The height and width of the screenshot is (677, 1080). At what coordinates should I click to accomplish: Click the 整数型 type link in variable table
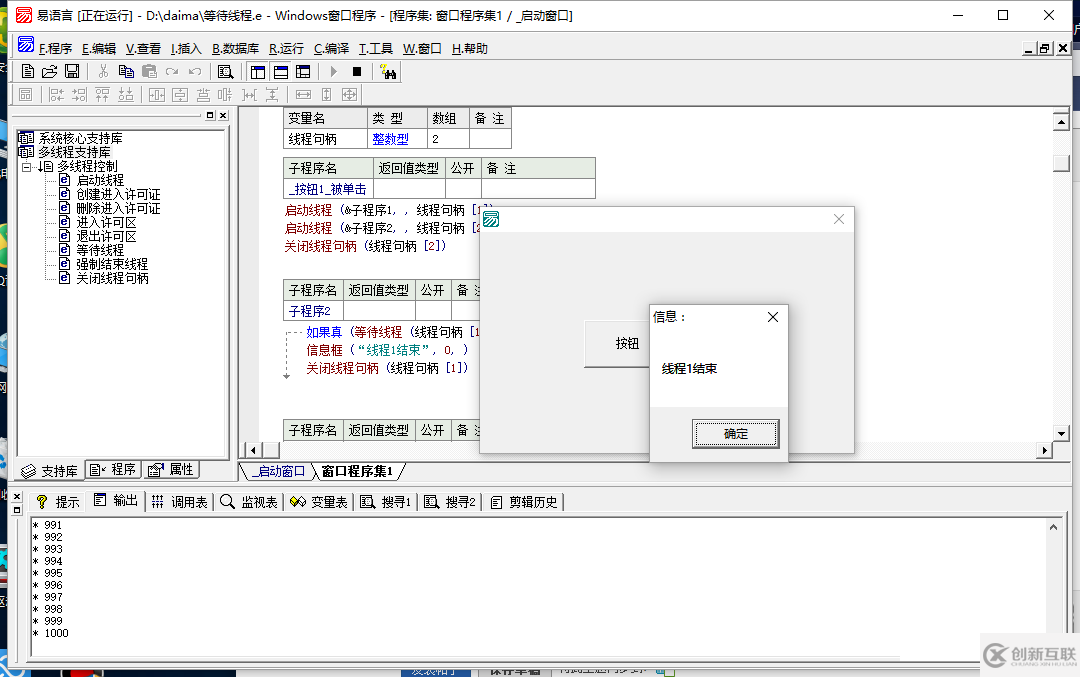[390, 139]
